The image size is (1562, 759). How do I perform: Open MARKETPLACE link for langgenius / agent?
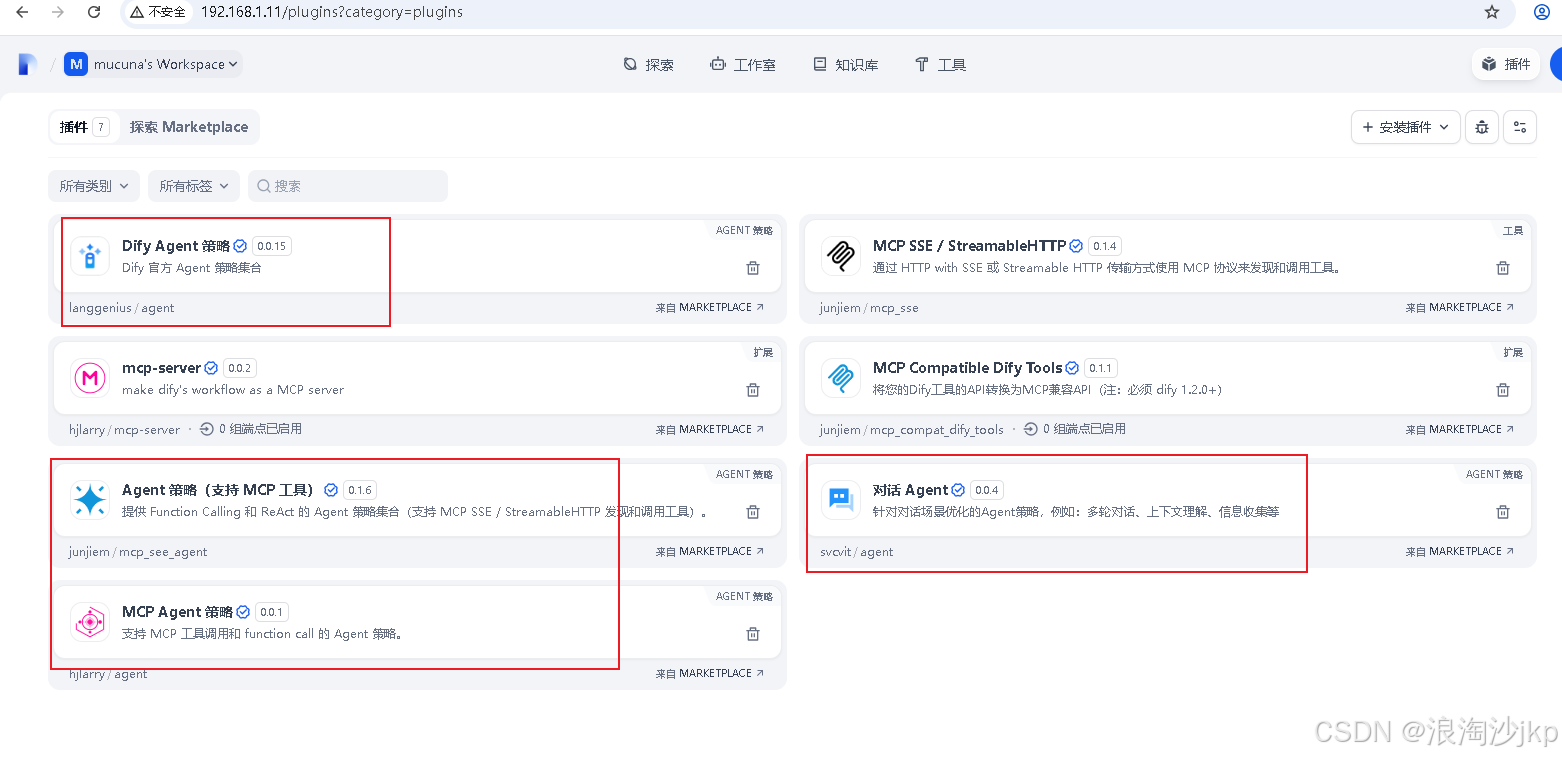pyautogui.click(x=710, y=308)
